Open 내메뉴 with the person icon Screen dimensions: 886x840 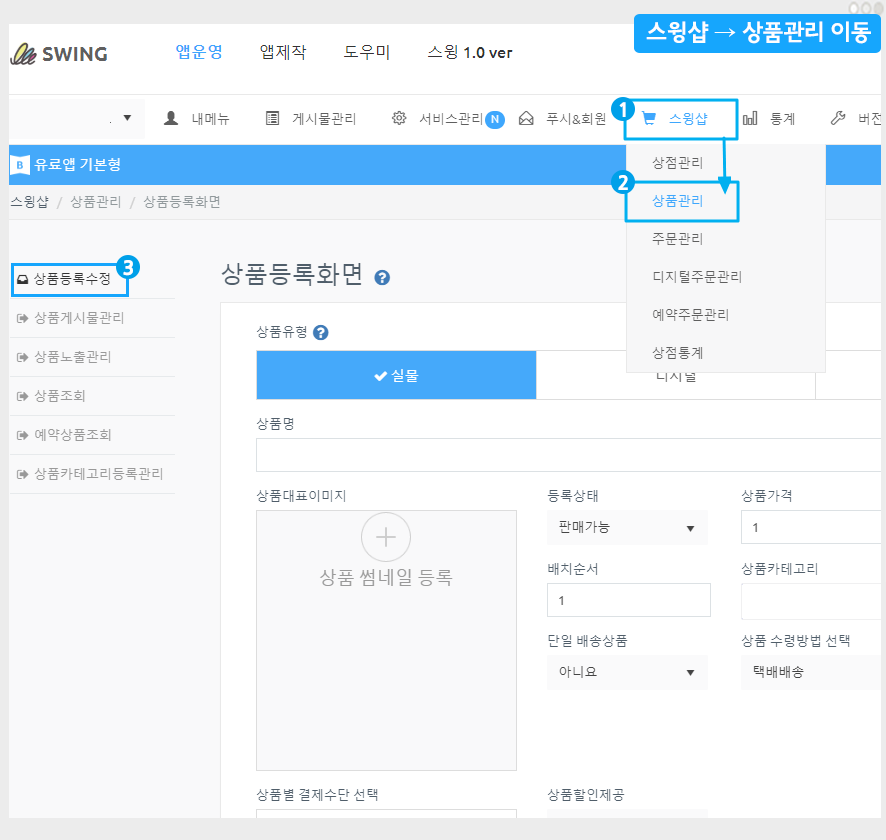click(x=197, y=119)
